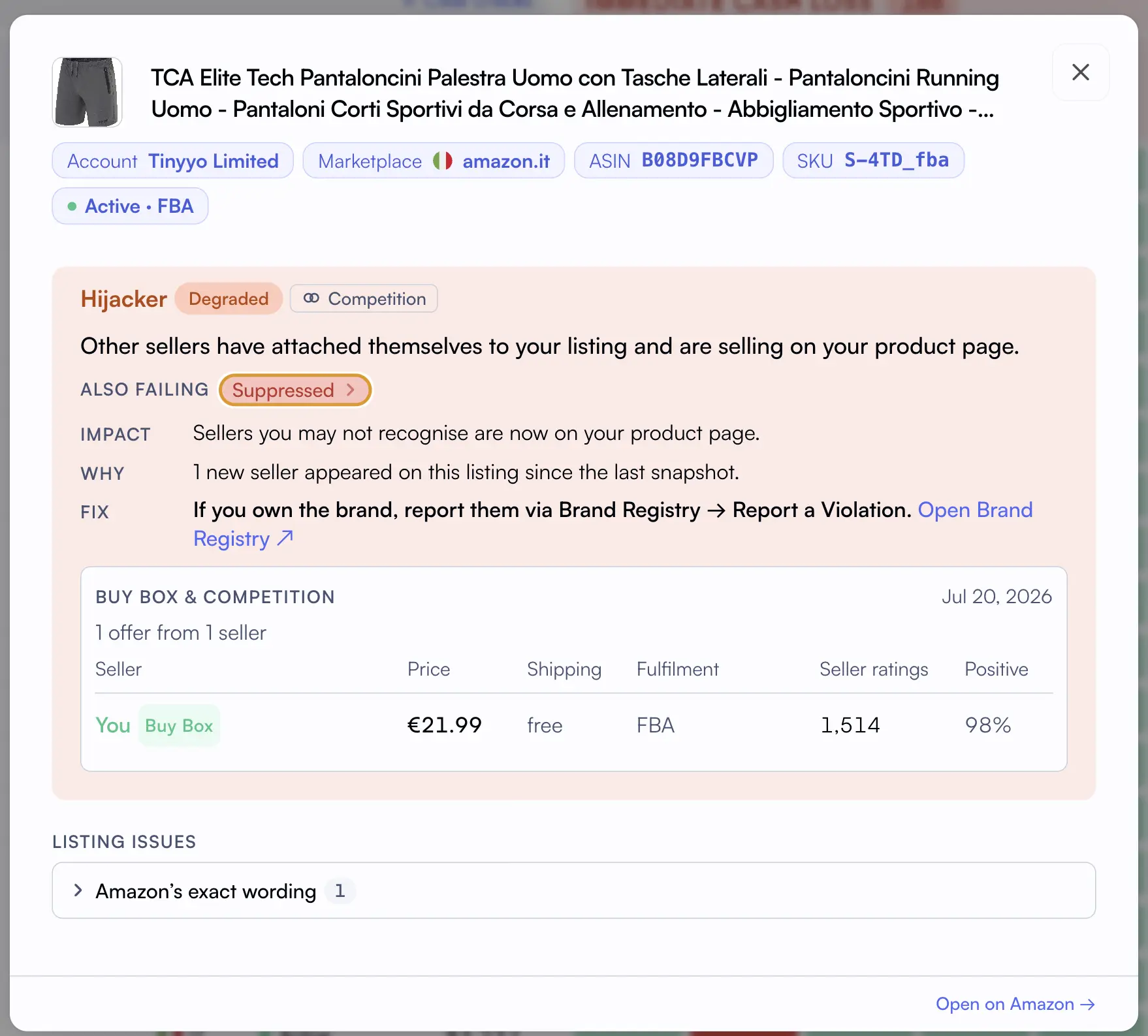
Task: Click the Positive column header
Action: coord(997,669)
